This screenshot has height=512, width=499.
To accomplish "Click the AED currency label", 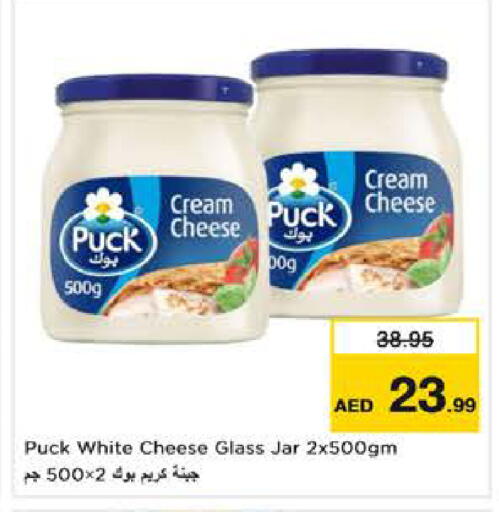I will click(x=353, y=406).
